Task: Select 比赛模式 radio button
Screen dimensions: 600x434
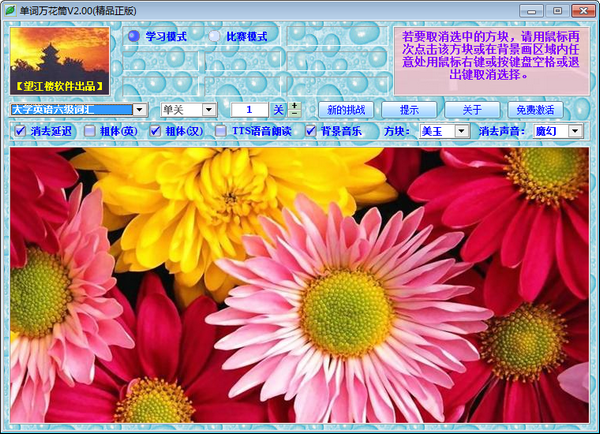Action: [215, 37]
